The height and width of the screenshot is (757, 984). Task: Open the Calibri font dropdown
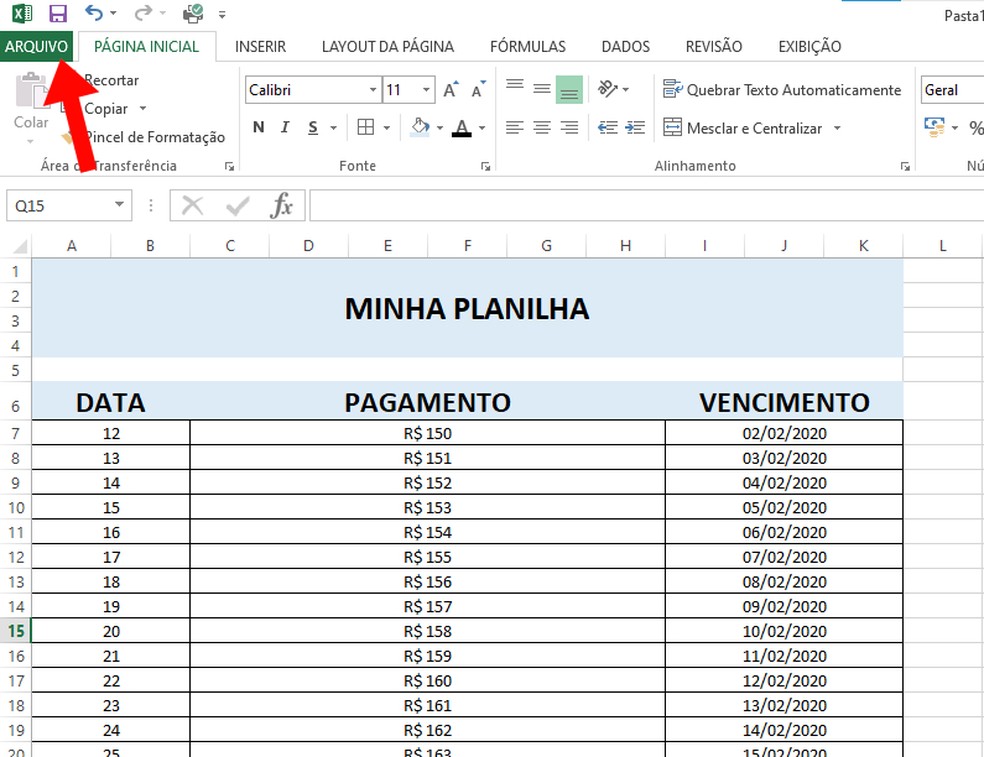(x=374, y=90)
